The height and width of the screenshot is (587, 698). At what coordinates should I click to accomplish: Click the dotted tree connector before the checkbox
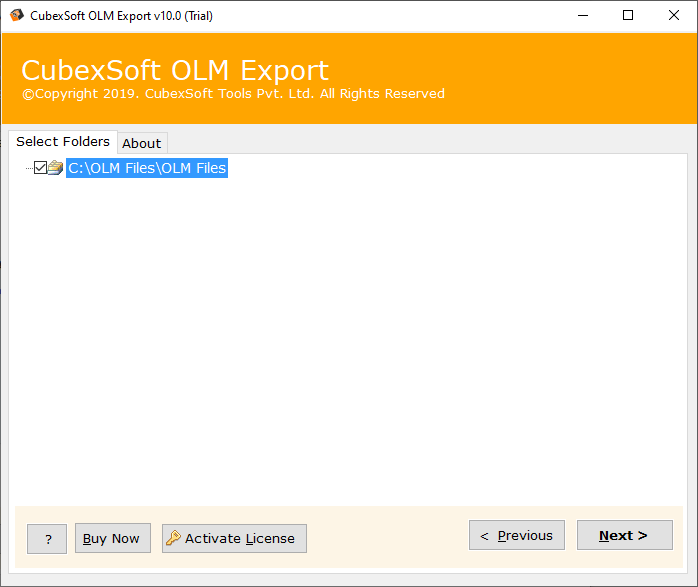pos(29,168)
